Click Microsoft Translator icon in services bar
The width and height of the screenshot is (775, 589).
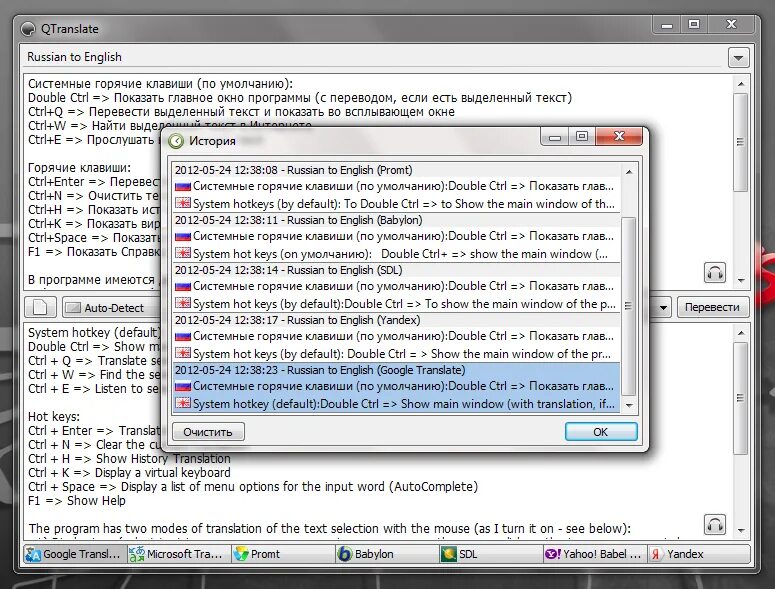click(136, 554)
